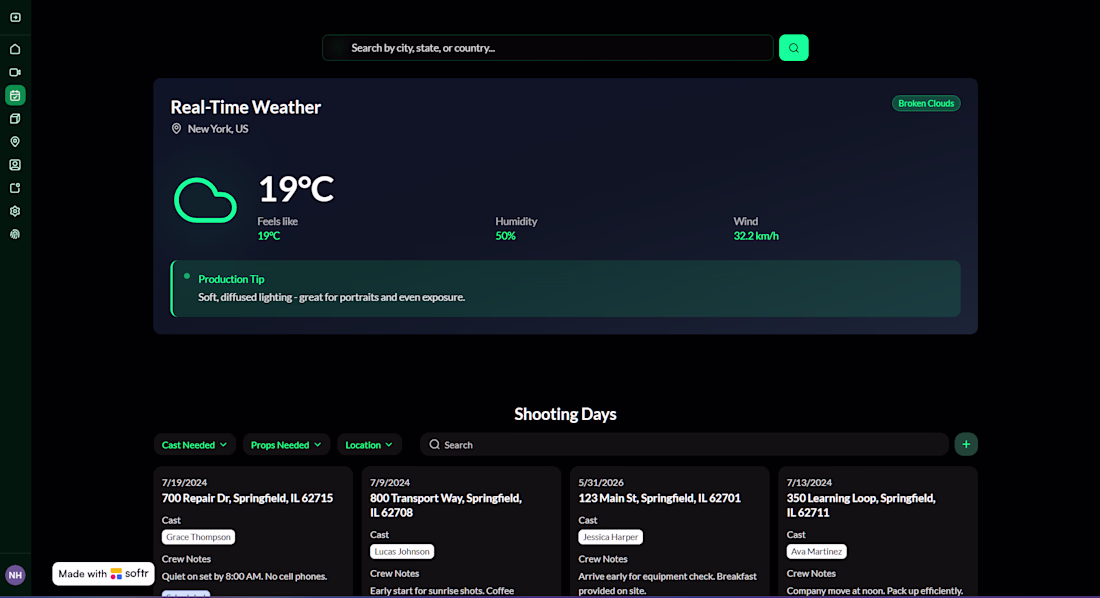This screenshot has width=1100, height=598.
Task: Expand the Props Needed filter
Action: tap(286, 445)
